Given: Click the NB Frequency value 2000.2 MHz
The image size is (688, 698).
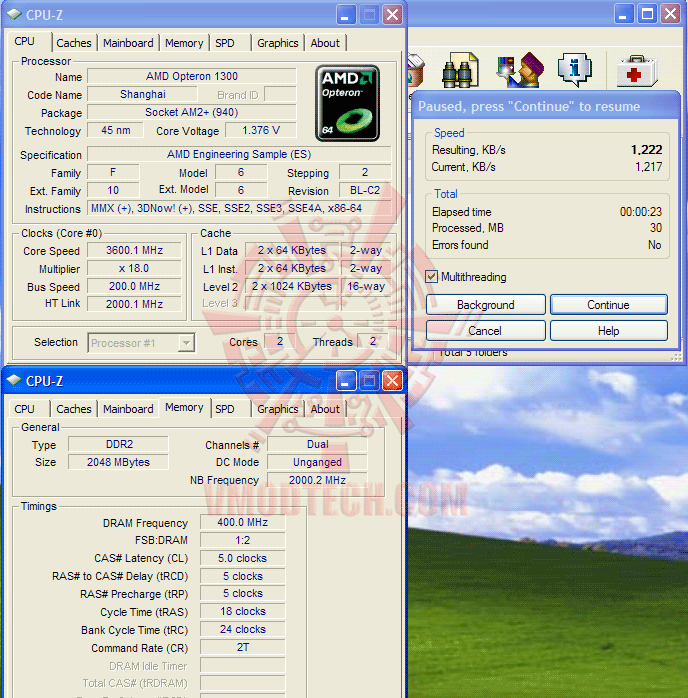Looking at the screenshot, I should pos(317,480).
